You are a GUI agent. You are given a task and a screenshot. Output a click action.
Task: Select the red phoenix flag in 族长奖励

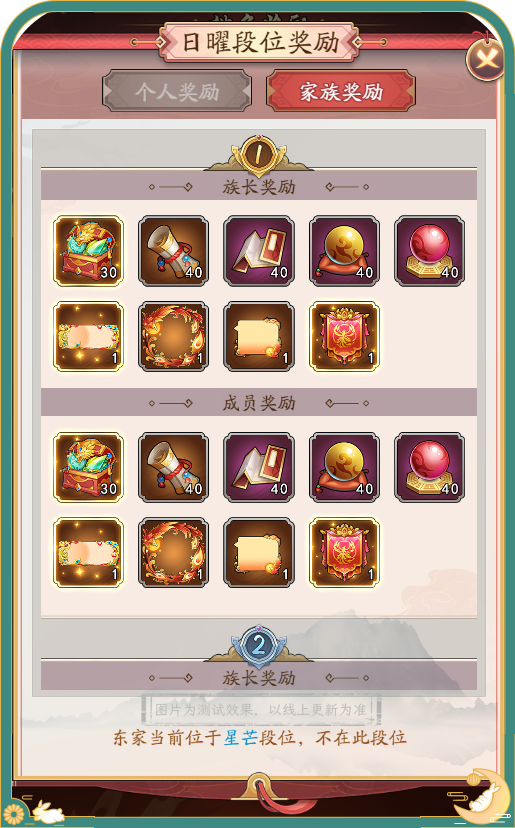[344, 336]
